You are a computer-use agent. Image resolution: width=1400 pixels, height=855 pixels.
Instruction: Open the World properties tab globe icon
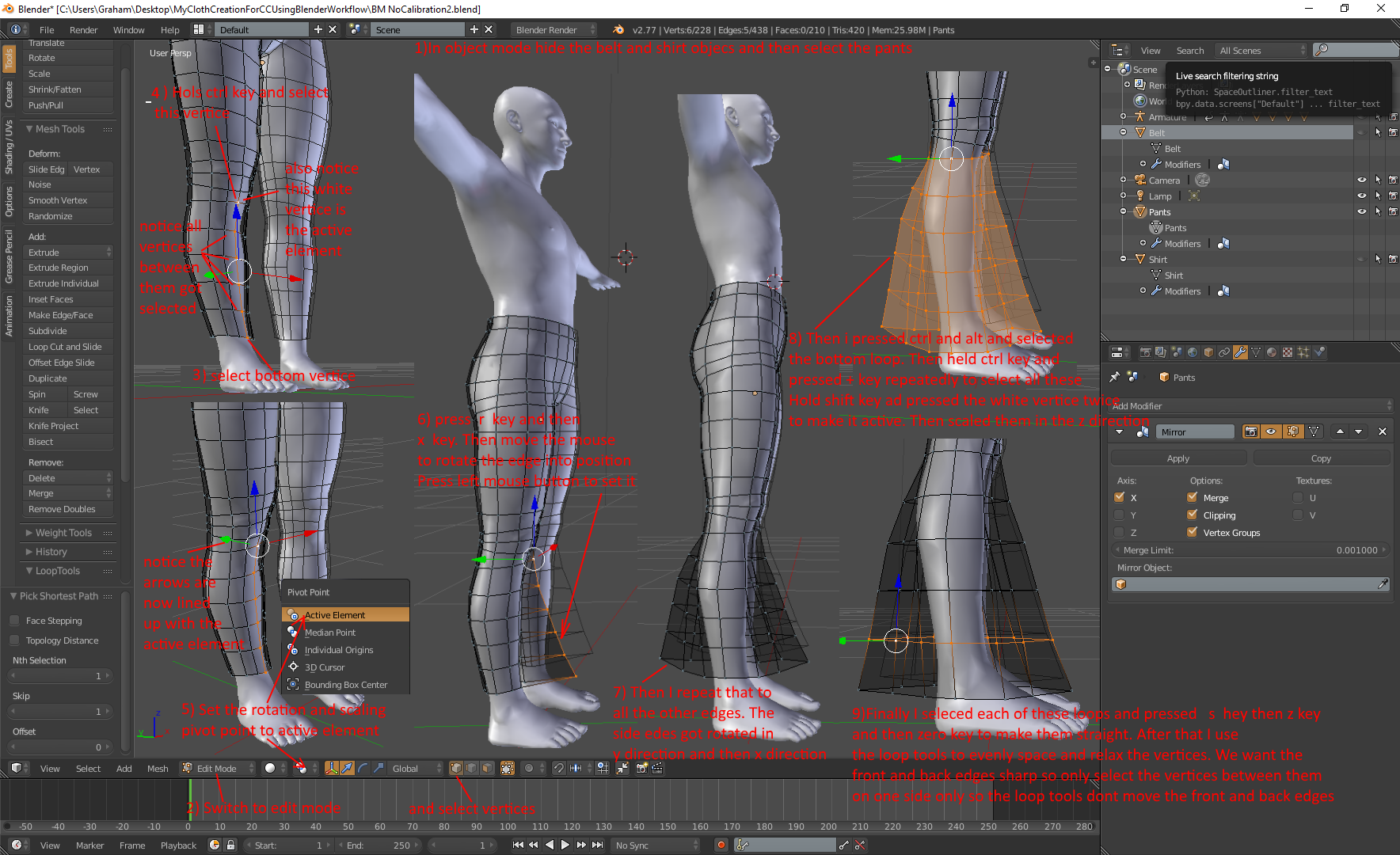tap(1193, 352)
